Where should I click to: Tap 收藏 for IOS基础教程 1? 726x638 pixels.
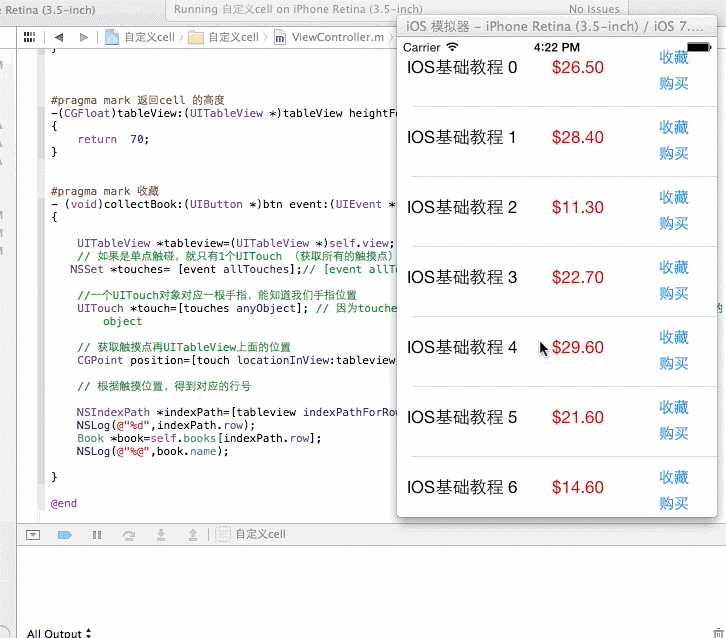pyautogui.click(x=674, y=127)
